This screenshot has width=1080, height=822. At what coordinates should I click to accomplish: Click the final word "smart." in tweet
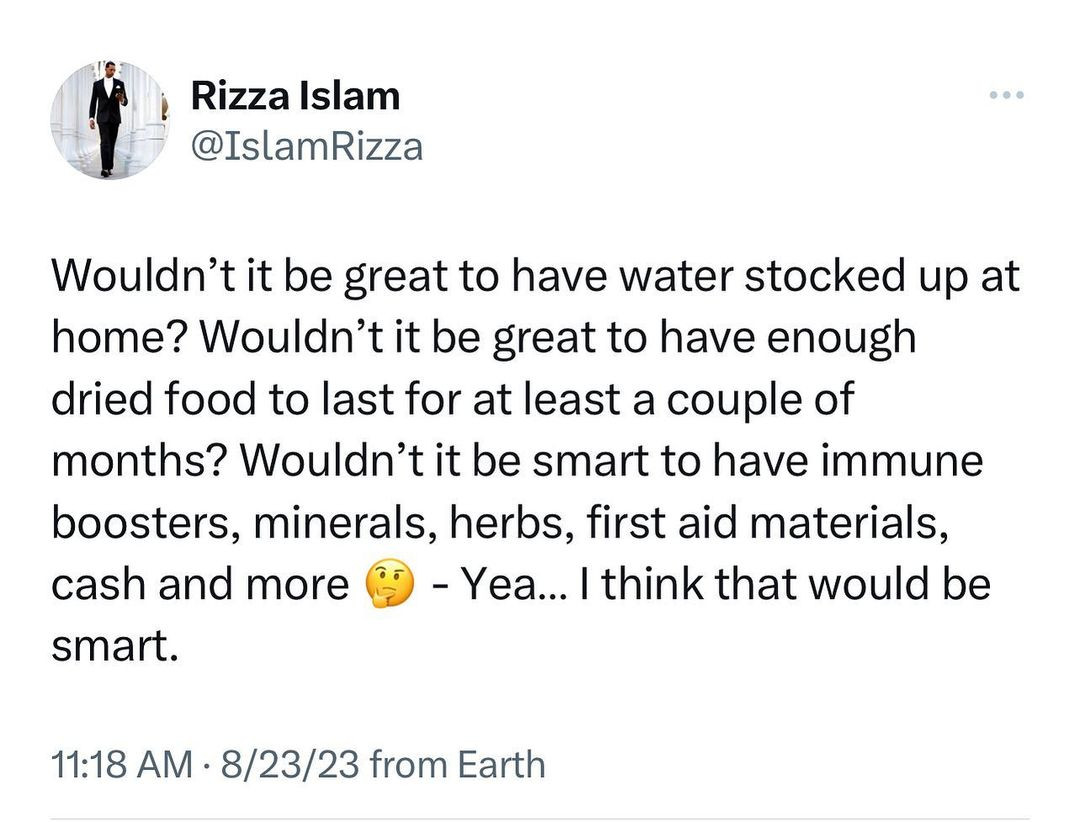[114, 646]
